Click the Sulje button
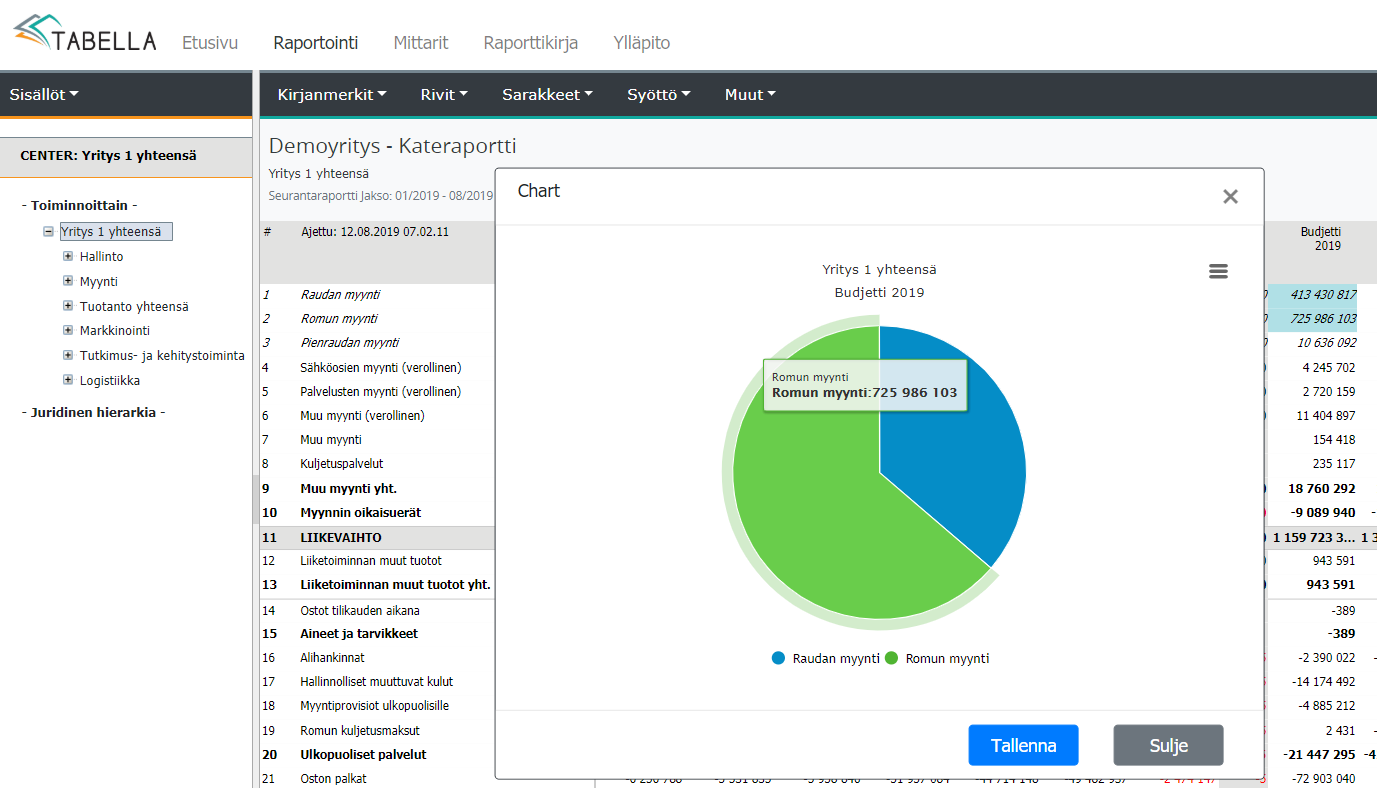This screenshot has height=788, width=1377. (1168, 746)
